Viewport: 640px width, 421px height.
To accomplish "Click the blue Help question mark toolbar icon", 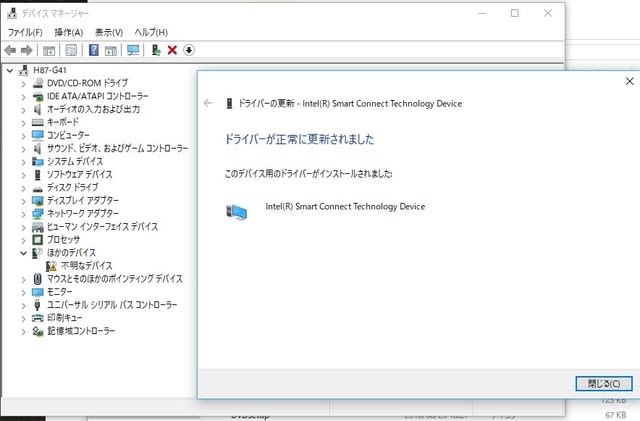I will click(93, 50).
